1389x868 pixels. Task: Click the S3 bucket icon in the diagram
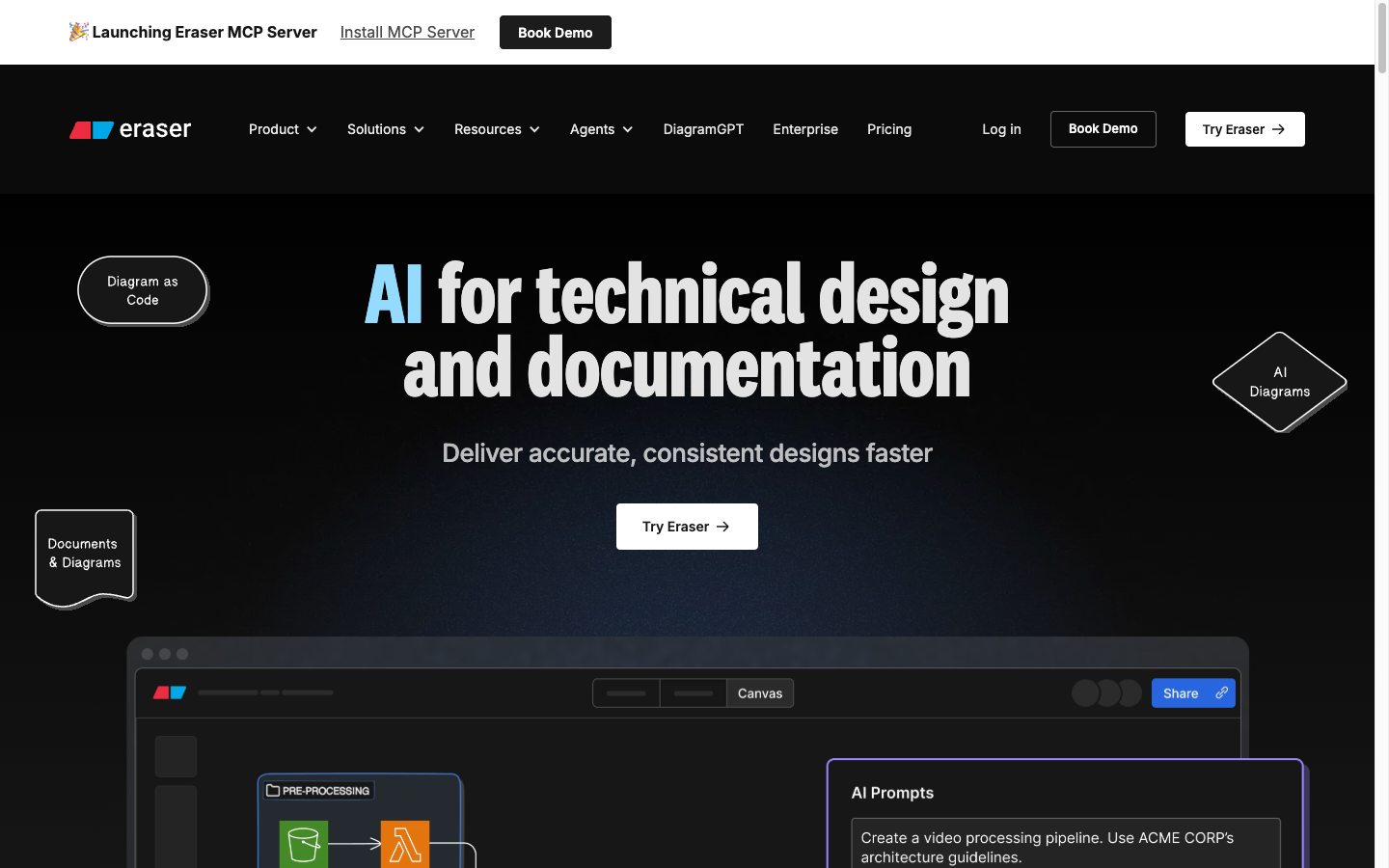tap(304, 844)
